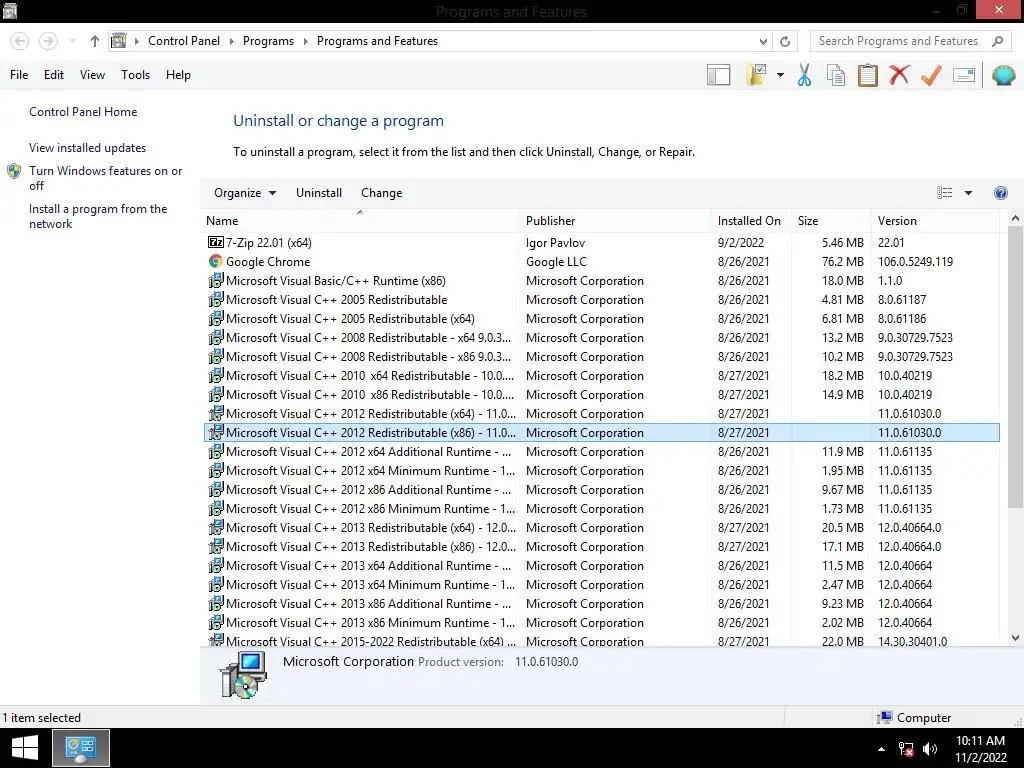
Task: Sort by the Name column header
Action: point(360,221)
